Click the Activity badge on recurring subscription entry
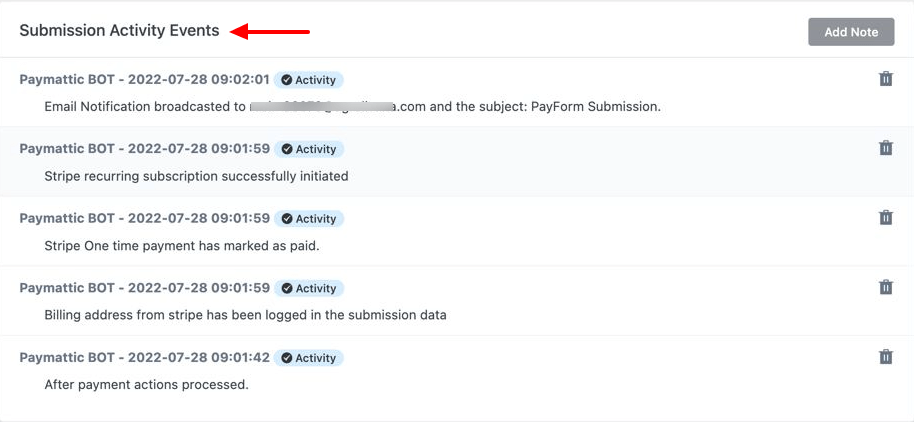The height and width of the screenshot is (422, 914). [x=309, y=149]
